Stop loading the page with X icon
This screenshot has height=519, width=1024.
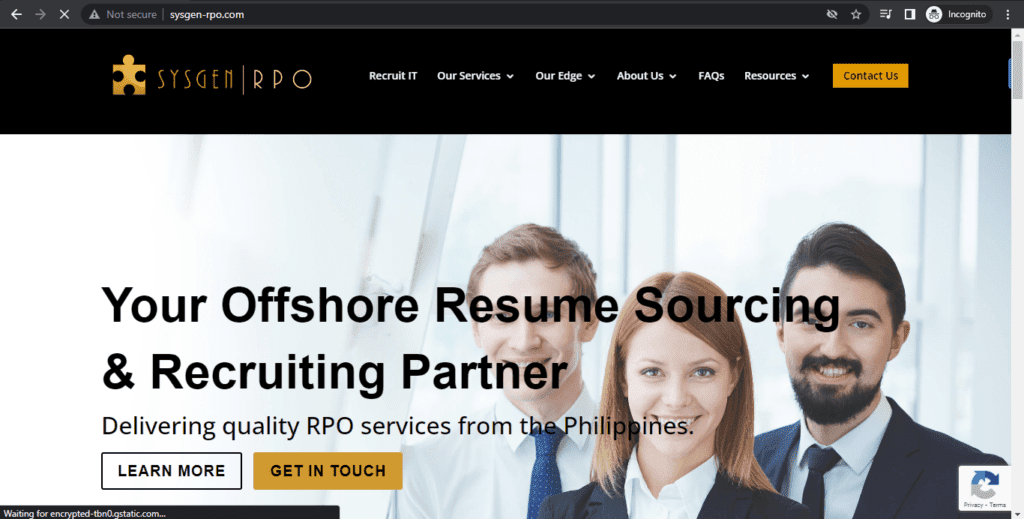pos(64,14)
